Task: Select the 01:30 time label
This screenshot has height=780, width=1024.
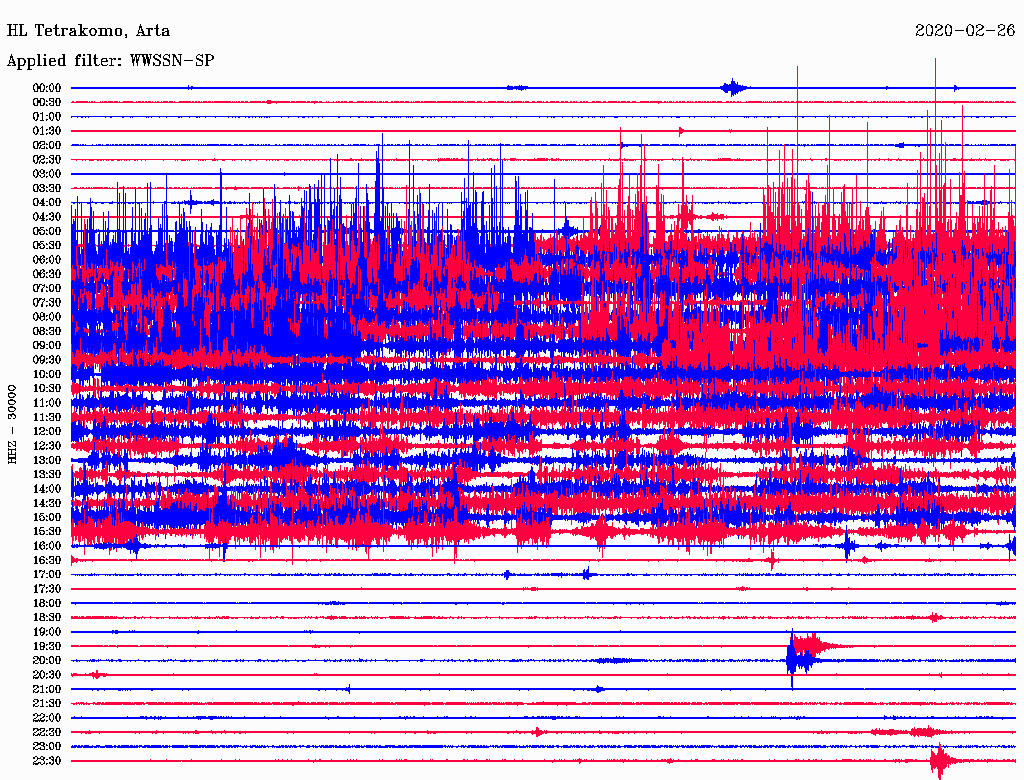Action: coord(47,131)
